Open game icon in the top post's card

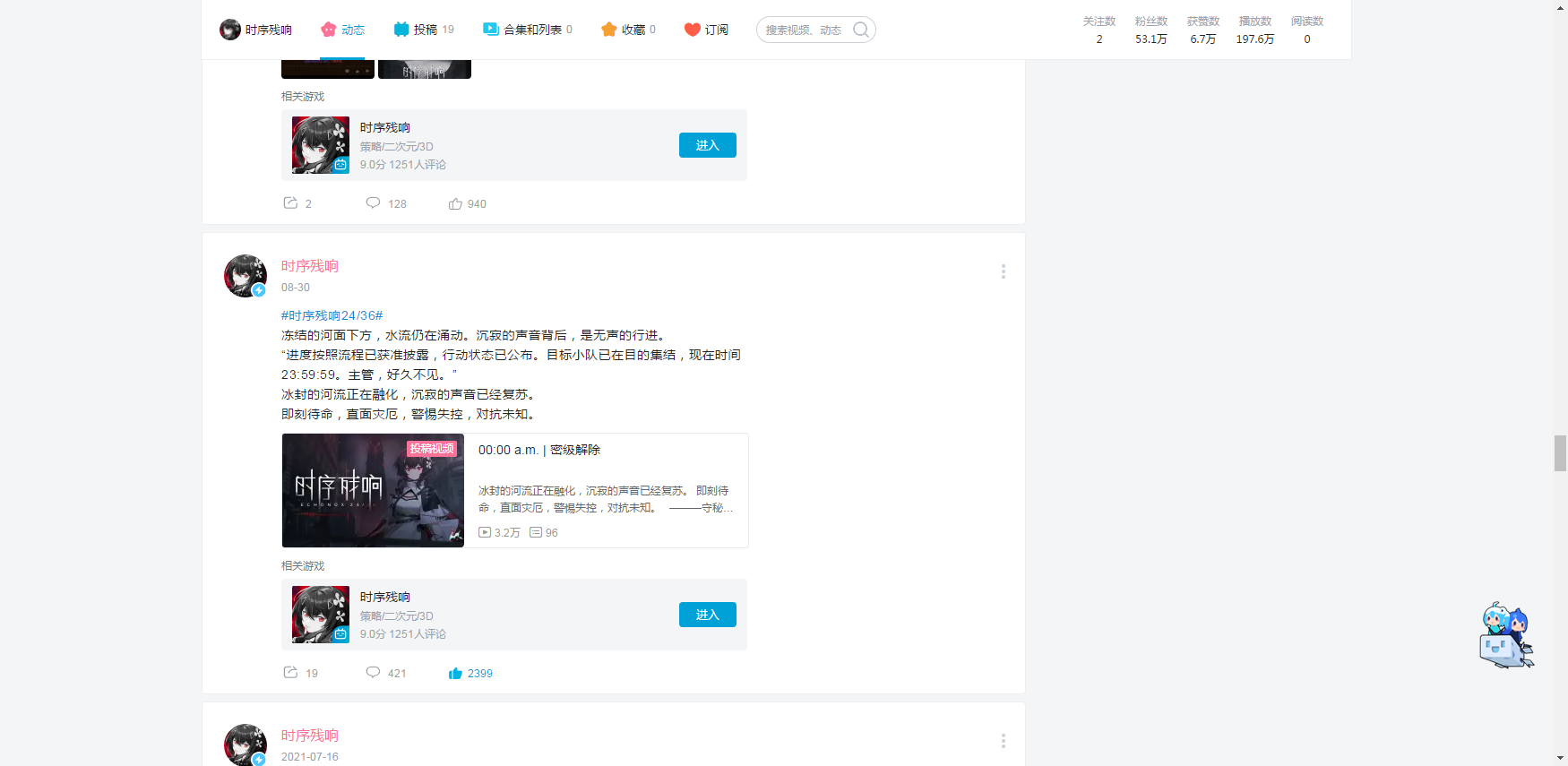tap(321, 145)
